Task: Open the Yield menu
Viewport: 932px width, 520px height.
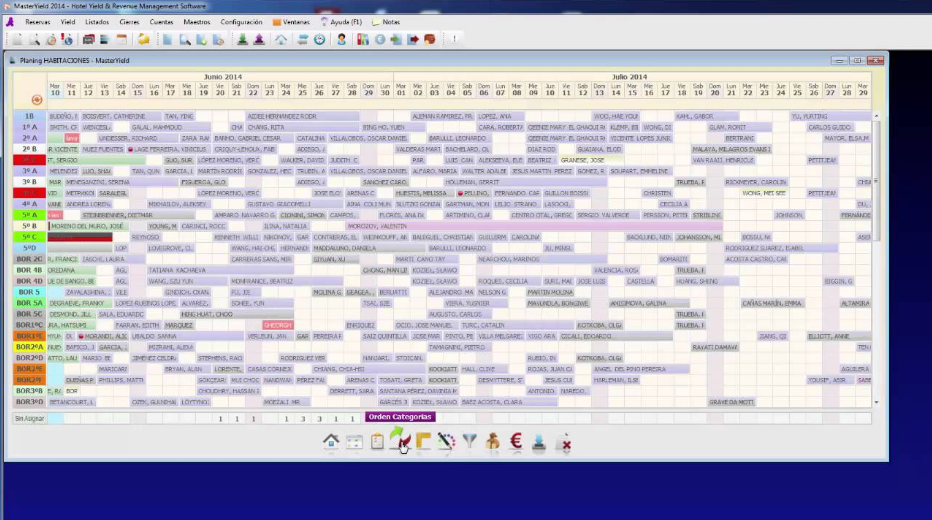Action: coord(68,22)
